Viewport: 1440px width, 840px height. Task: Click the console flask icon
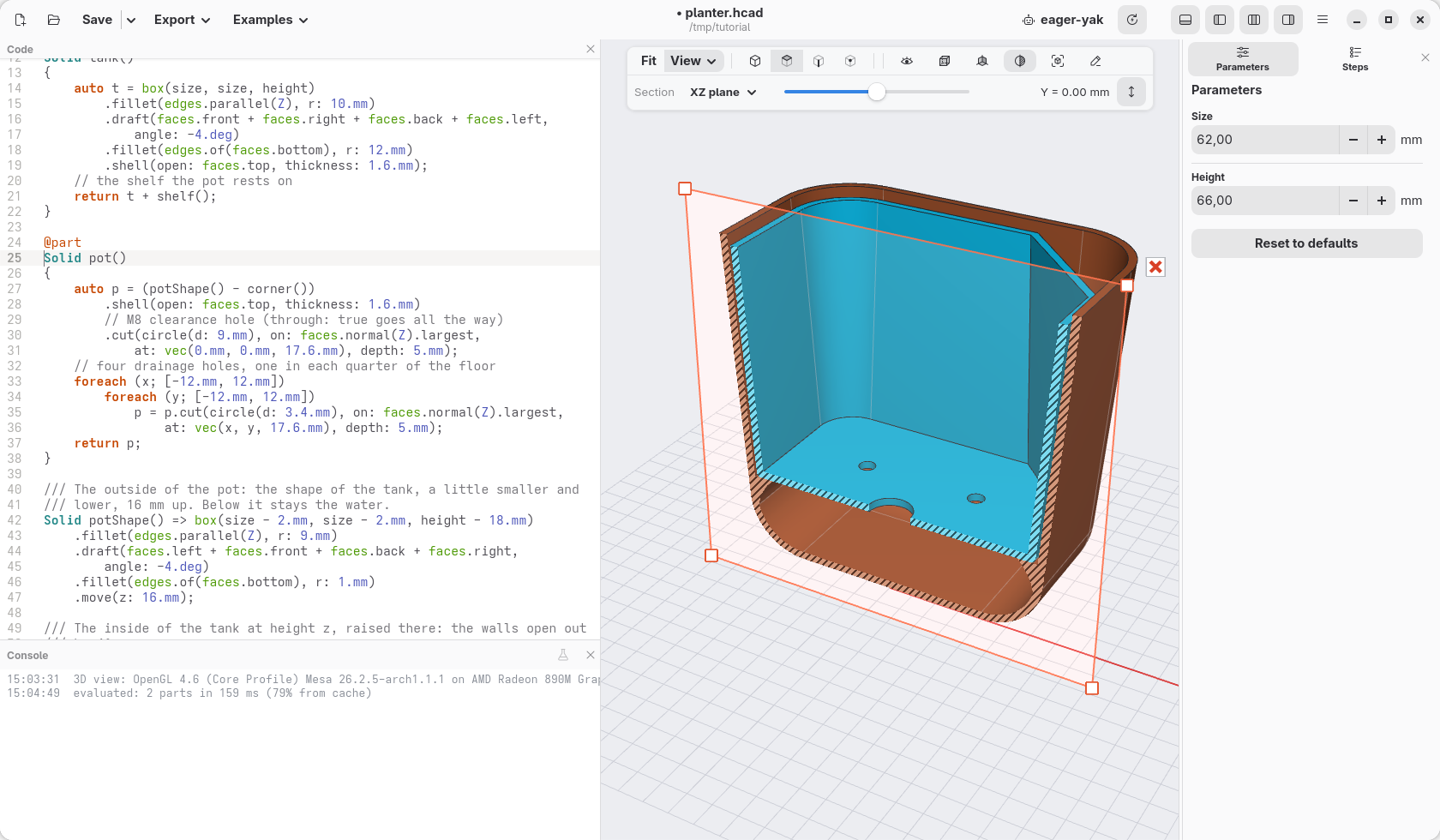pyautogui.click(x=563, y=655)
